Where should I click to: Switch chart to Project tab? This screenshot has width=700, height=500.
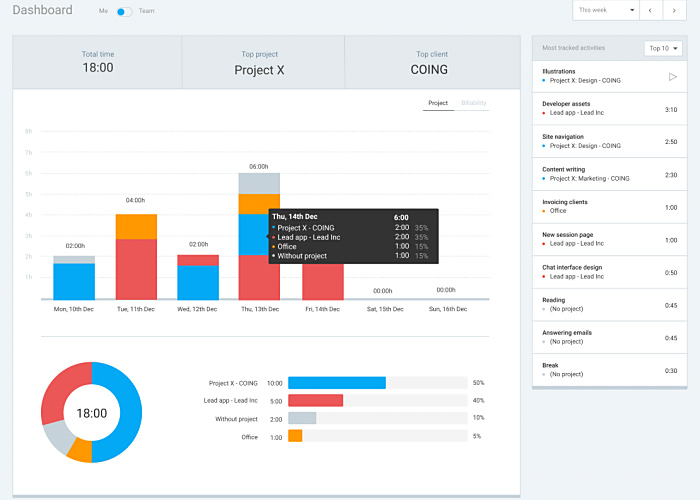click(x=437, y=103)
